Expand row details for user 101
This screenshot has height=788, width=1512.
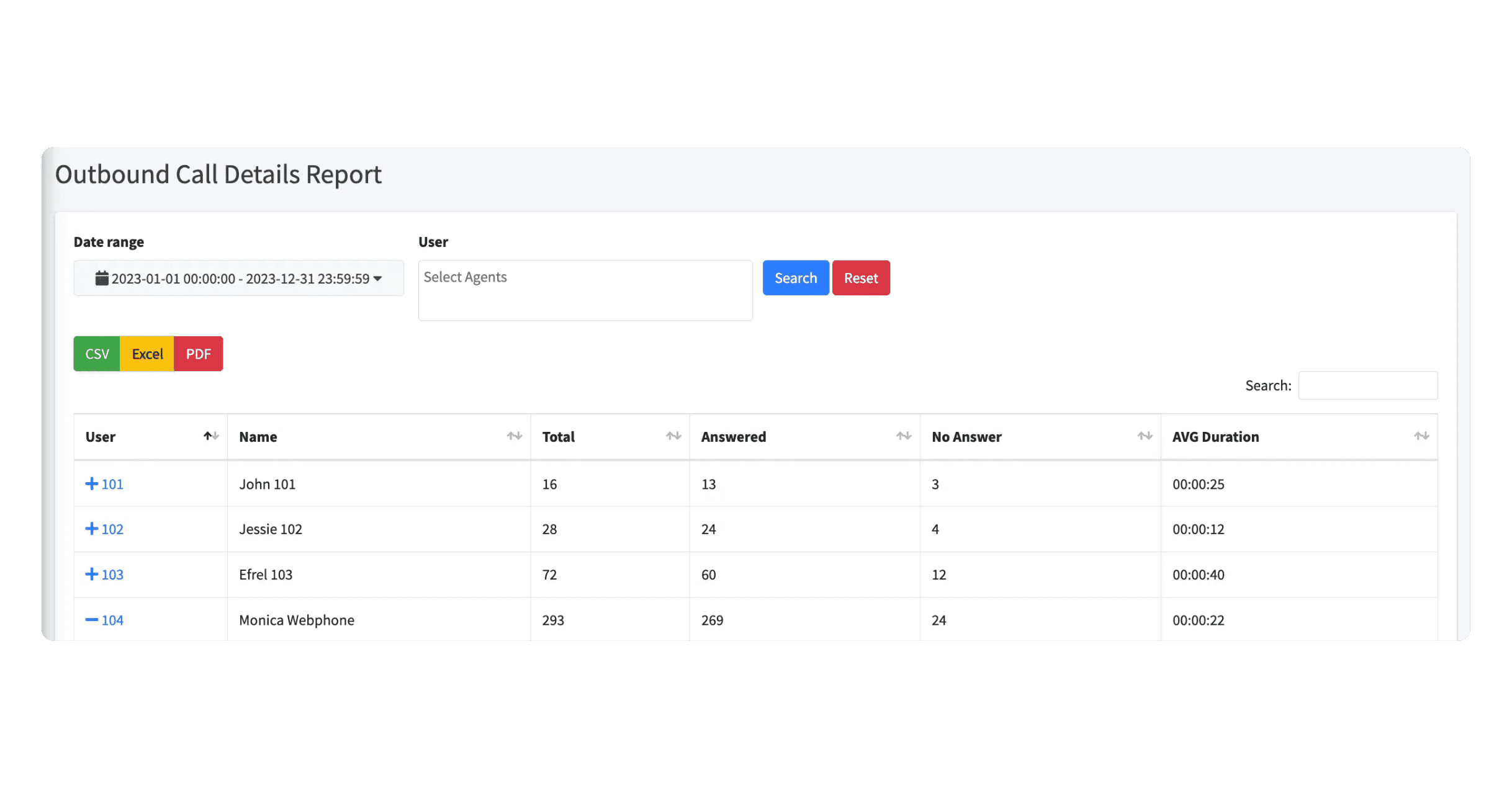tap(92, 484)
